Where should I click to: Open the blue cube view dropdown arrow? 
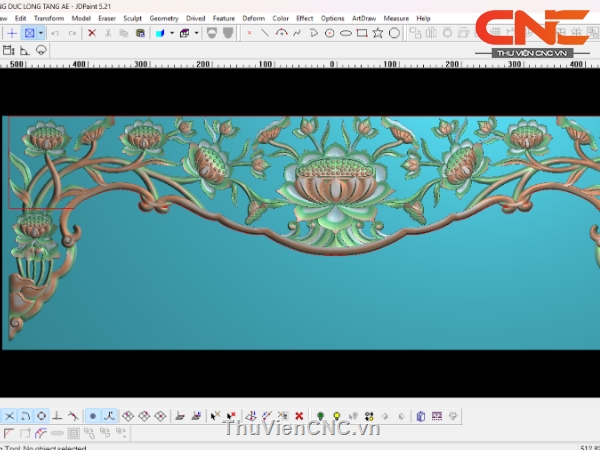point(172,33)
